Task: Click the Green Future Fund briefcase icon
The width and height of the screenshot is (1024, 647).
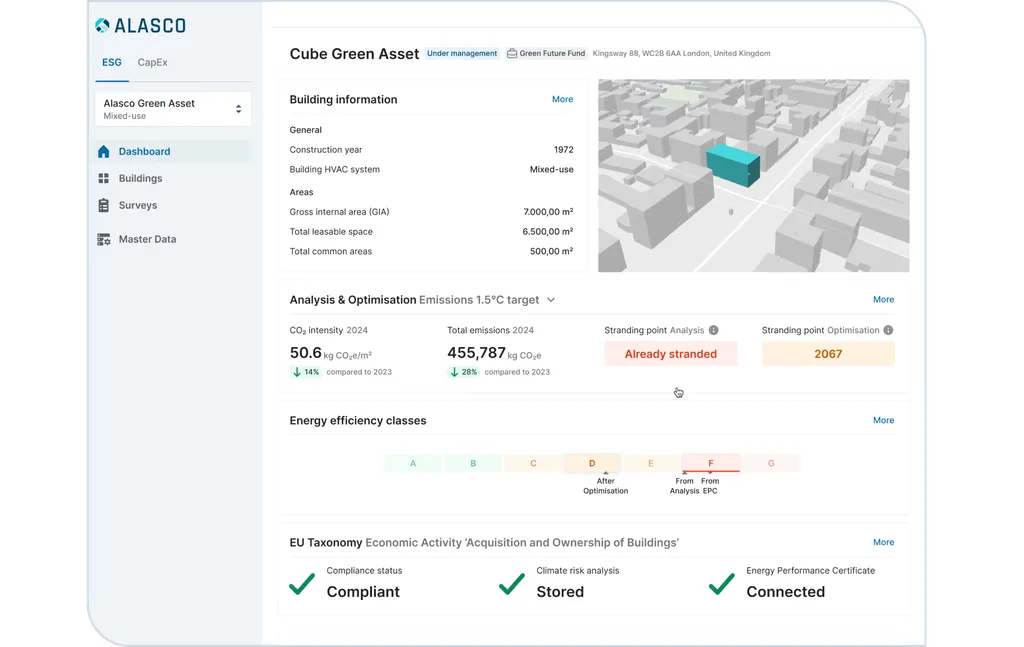Action: 512,54
